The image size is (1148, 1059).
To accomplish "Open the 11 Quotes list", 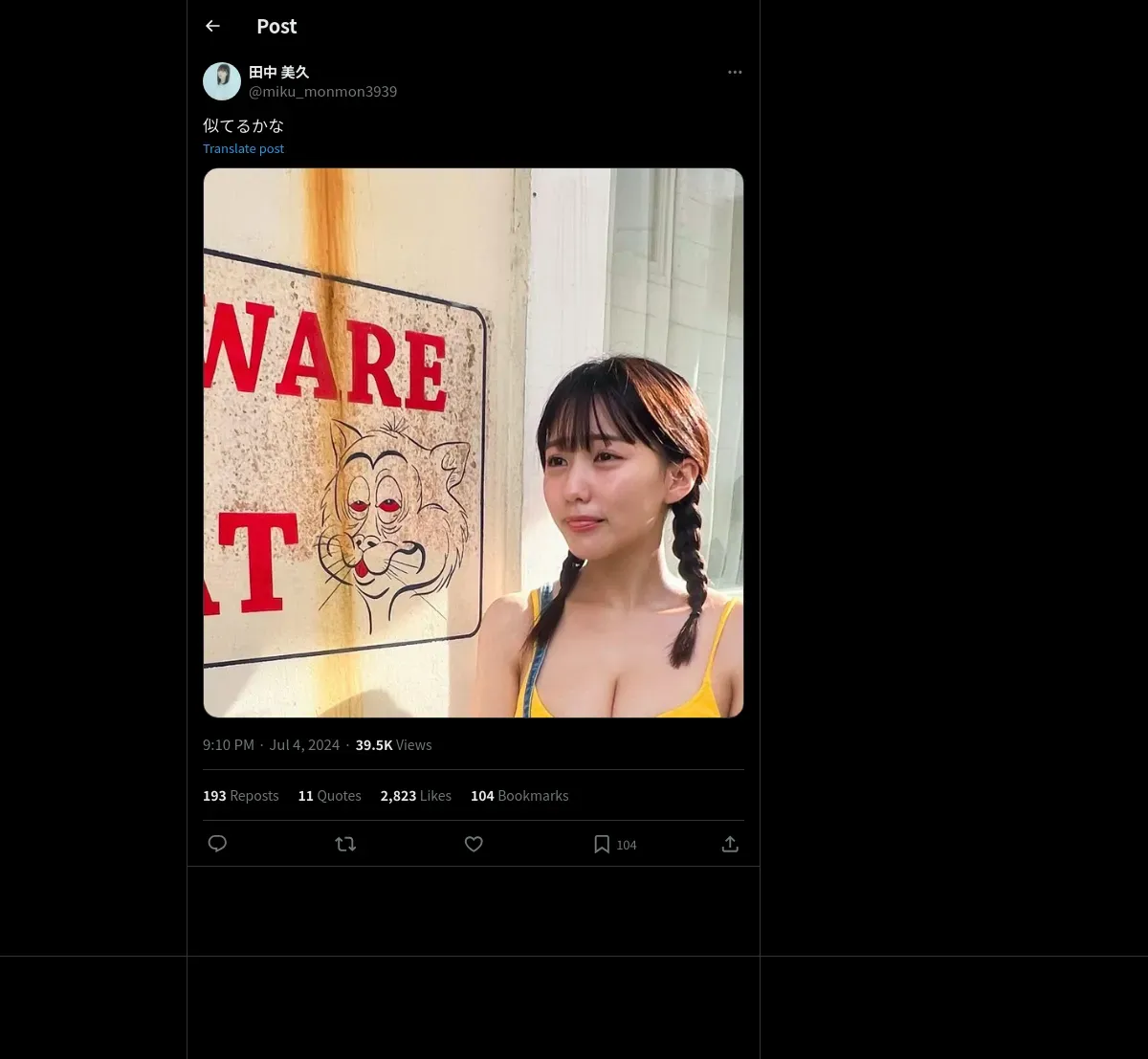I will [x=330, y=796].
